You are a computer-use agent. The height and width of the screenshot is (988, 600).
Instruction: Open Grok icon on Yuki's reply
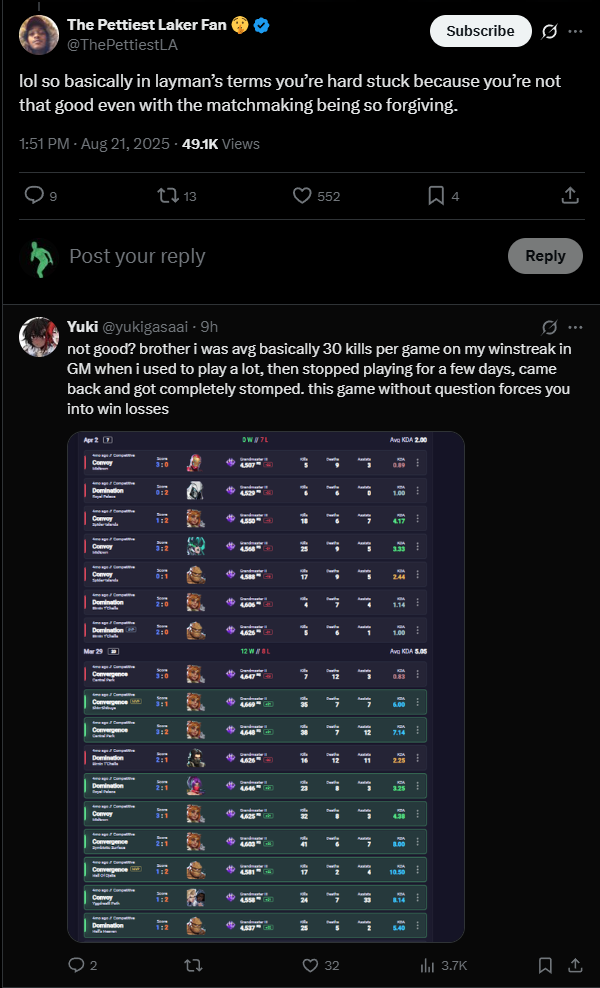pos(548,327)
